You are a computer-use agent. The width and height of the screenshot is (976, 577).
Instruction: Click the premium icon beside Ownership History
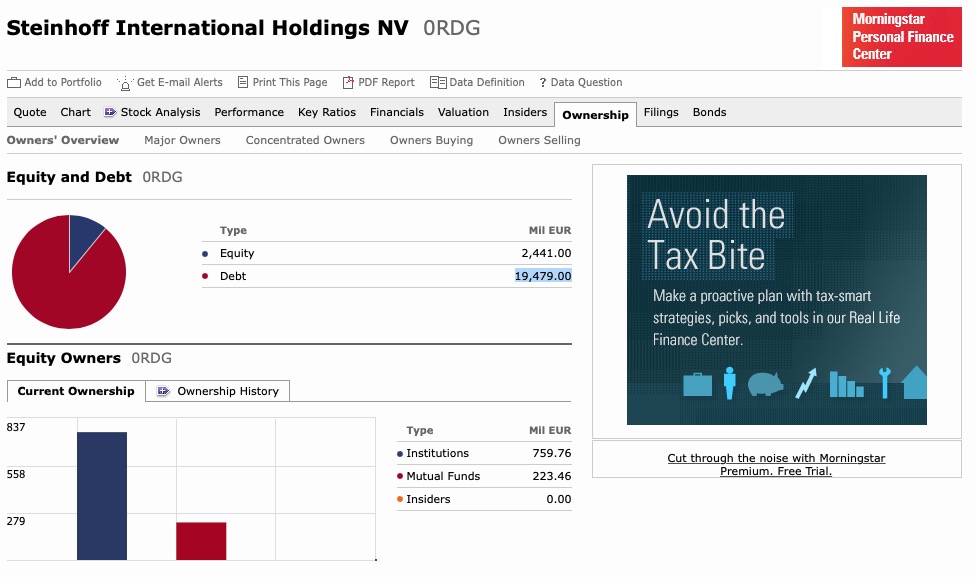[x=160, y=391]
